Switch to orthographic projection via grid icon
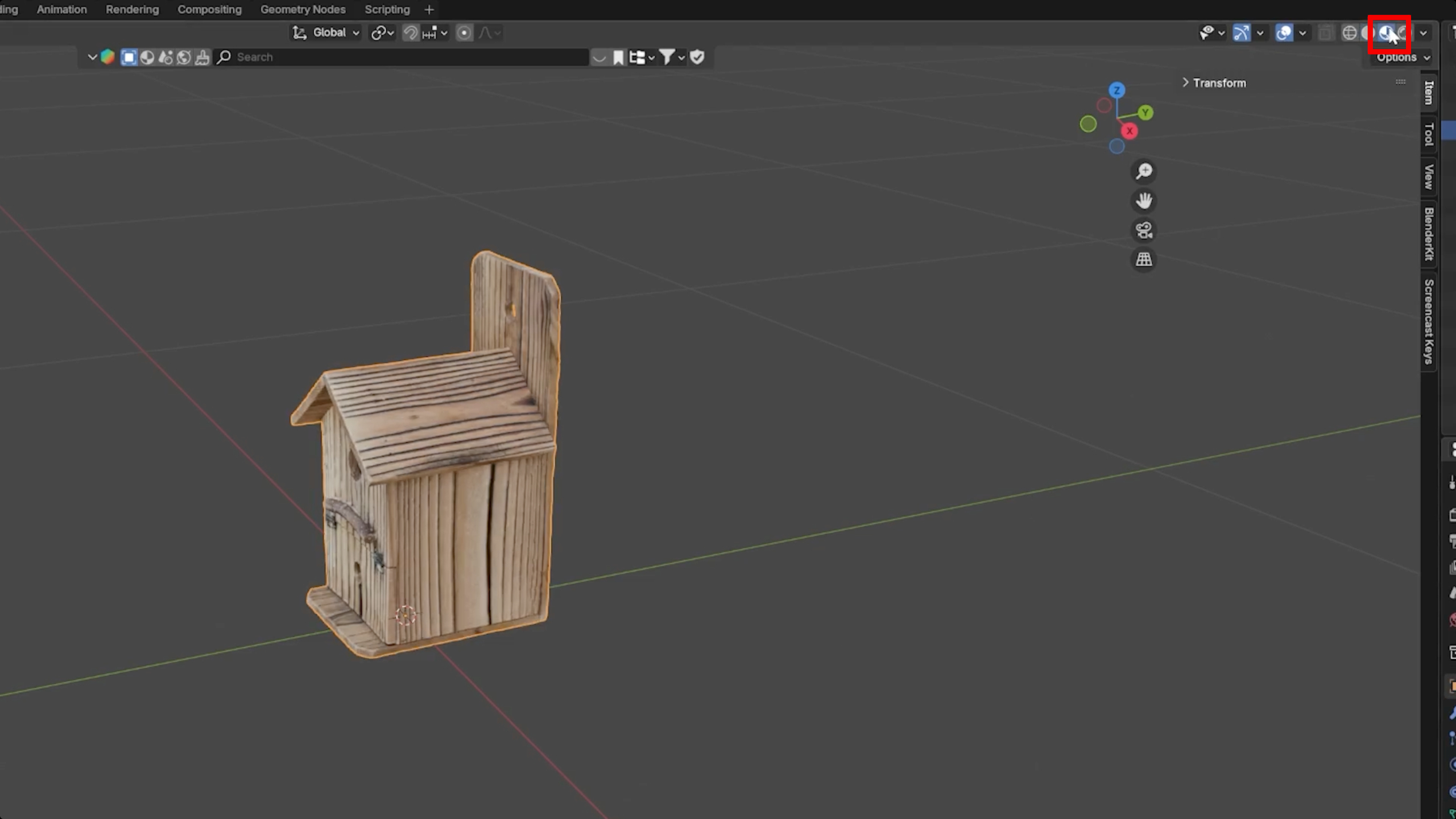 point(1144,260)
